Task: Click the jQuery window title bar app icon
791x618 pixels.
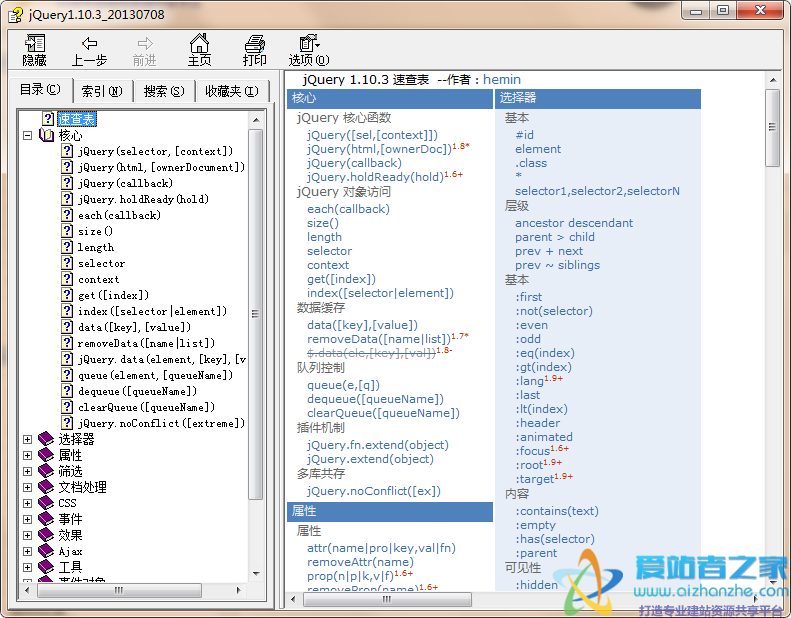Action: [16, 14]
